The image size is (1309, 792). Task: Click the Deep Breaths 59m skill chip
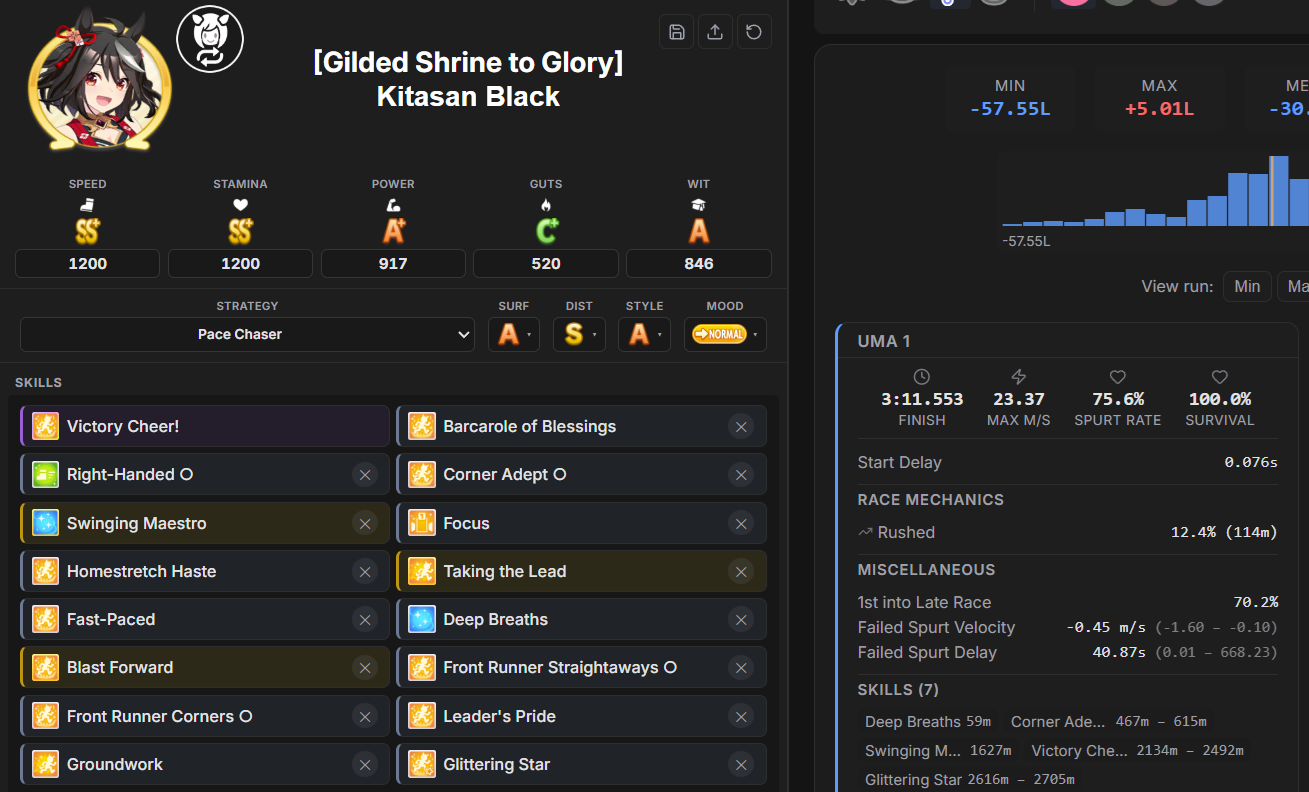(928, 722)
